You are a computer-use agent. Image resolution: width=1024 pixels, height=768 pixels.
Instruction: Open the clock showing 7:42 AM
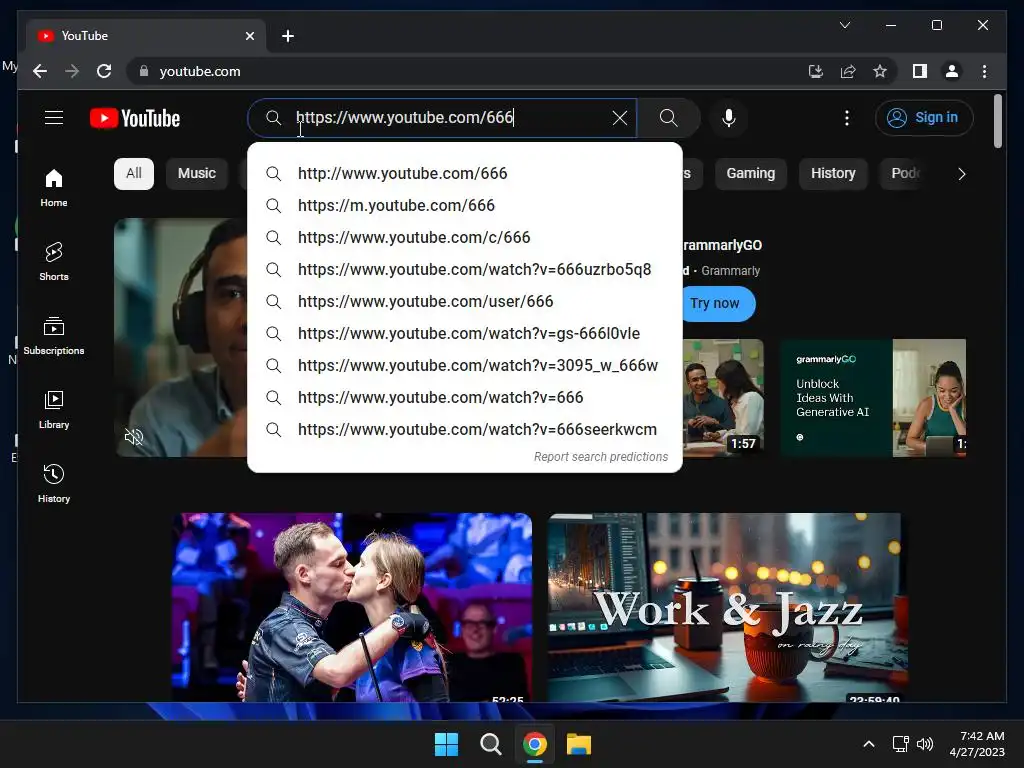click(x=977, y=744)
